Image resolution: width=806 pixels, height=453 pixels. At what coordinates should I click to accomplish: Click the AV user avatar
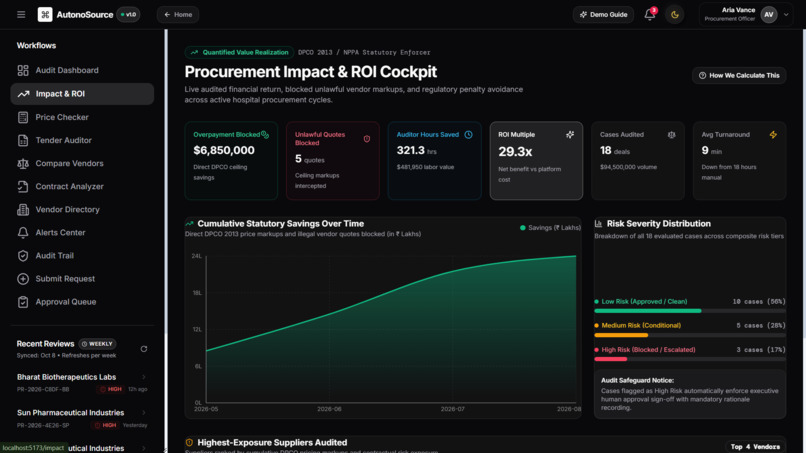[768, 14]
